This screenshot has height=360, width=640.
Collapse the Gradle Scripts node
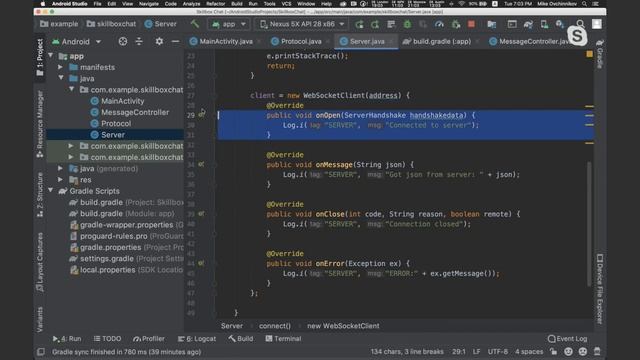tap(51, 191)
